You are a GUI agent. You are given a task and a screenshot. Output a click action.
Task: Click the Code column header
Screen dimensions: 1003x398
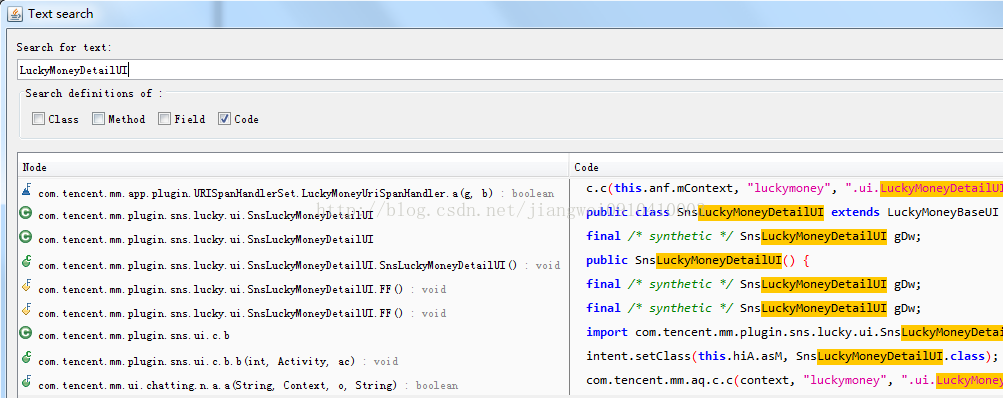pos(786,167)
